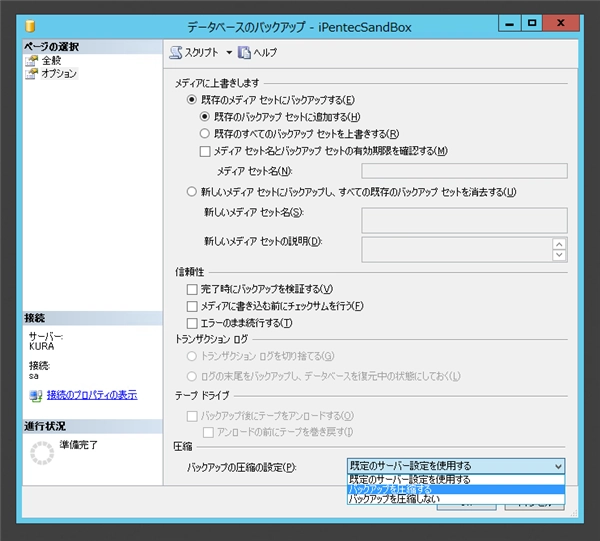
Task: Toggle バックアップ後にテープをアンロードする checkbox
Action: click(x=192, y=416)
